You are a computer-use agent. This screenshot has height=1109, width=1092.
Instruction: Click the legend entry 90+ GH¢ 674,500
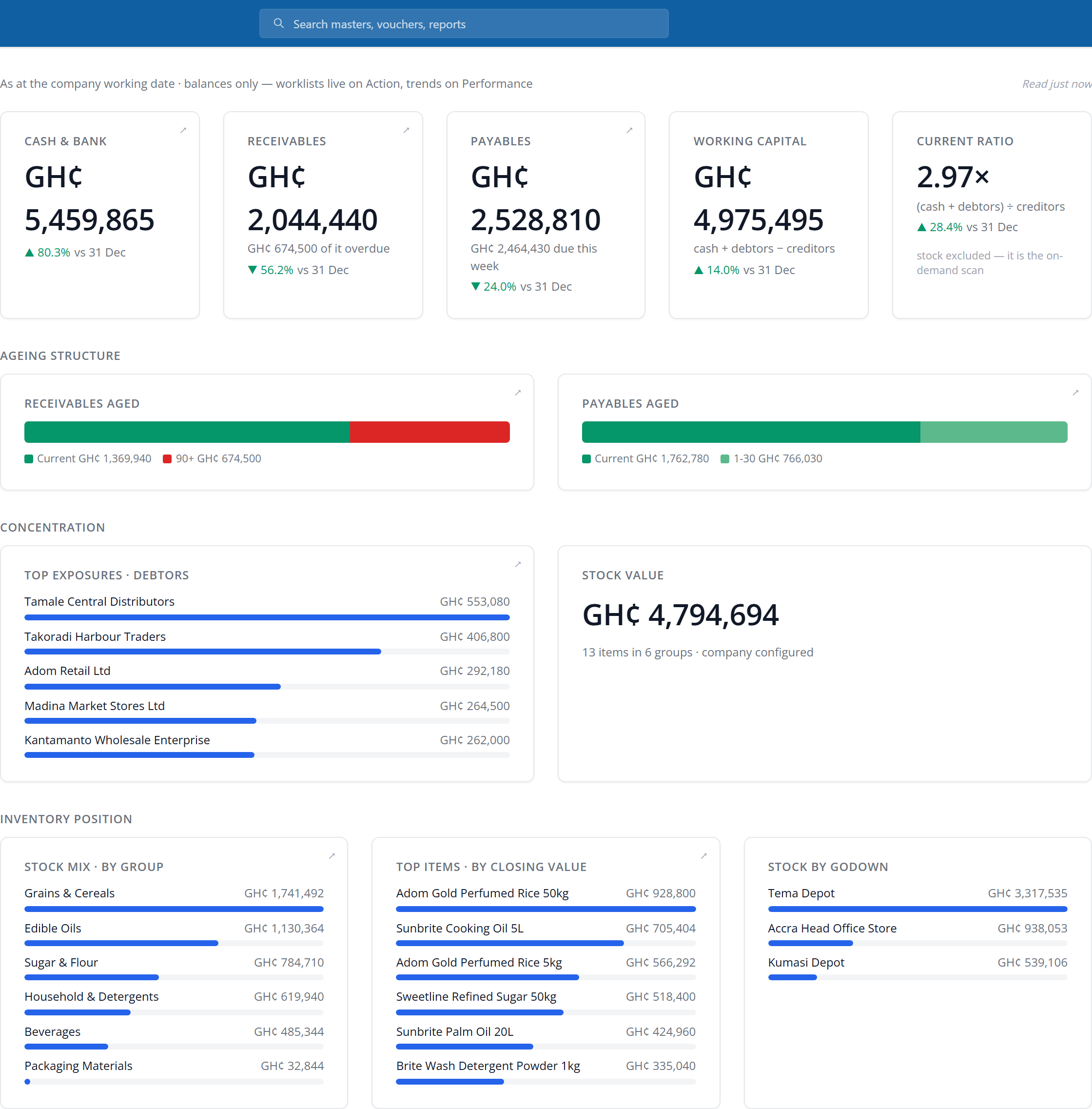(212, 458)
